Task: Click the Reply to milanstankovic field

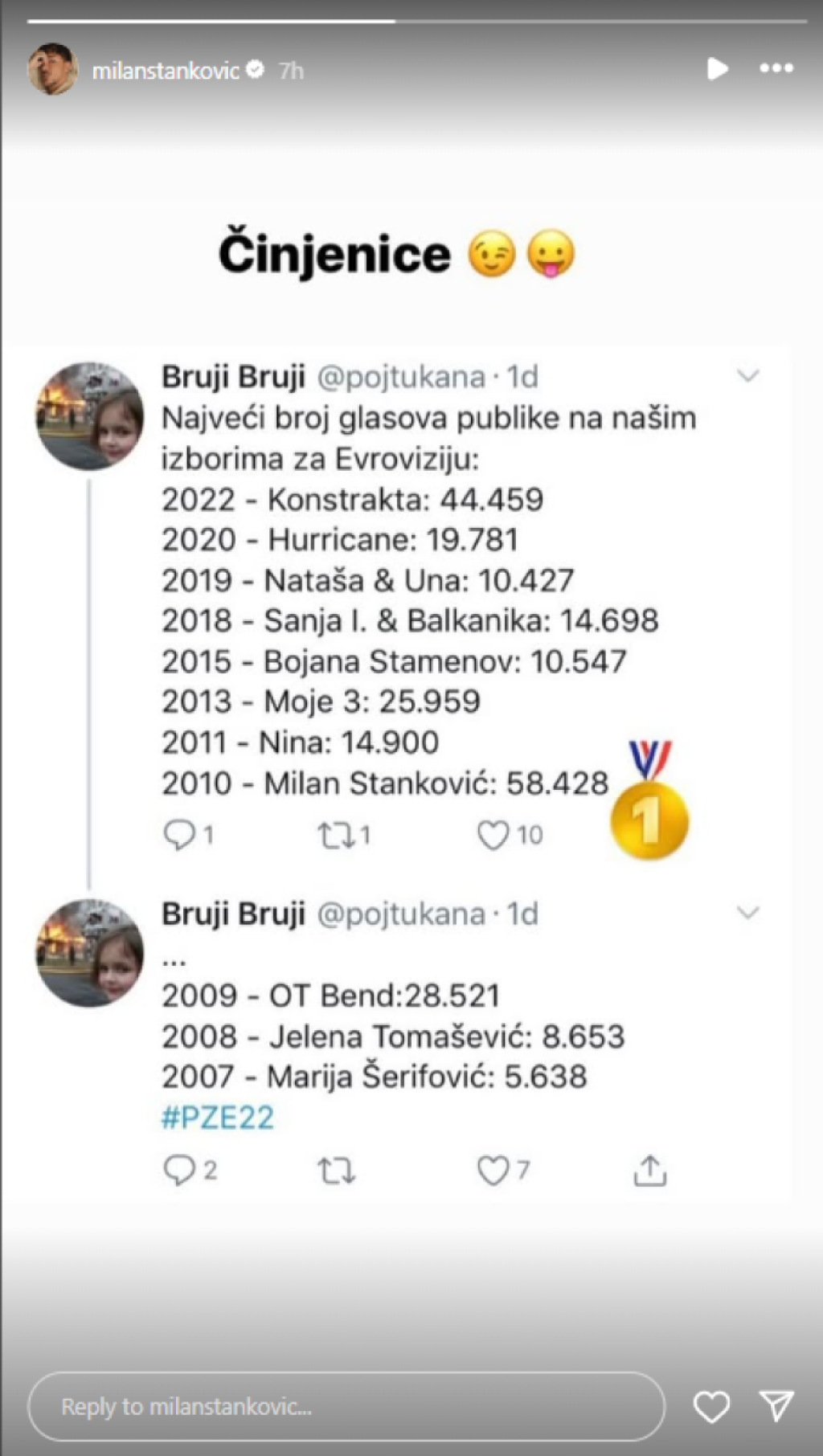Action: click(346, 1406)
